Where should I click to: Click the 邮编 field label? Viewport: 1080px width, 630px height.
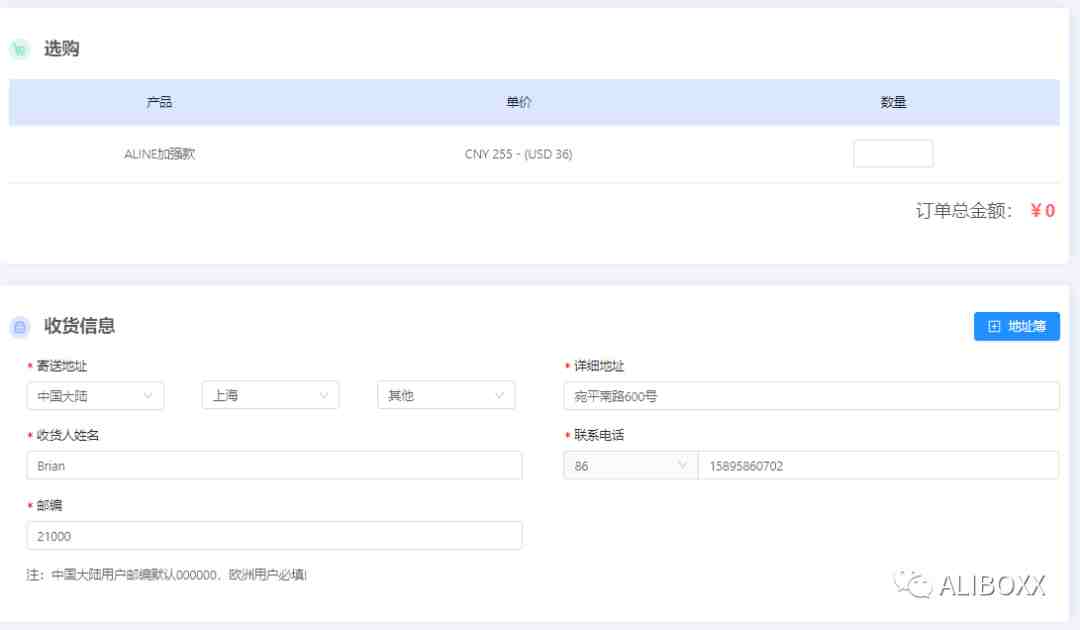(x=49, y=505)
